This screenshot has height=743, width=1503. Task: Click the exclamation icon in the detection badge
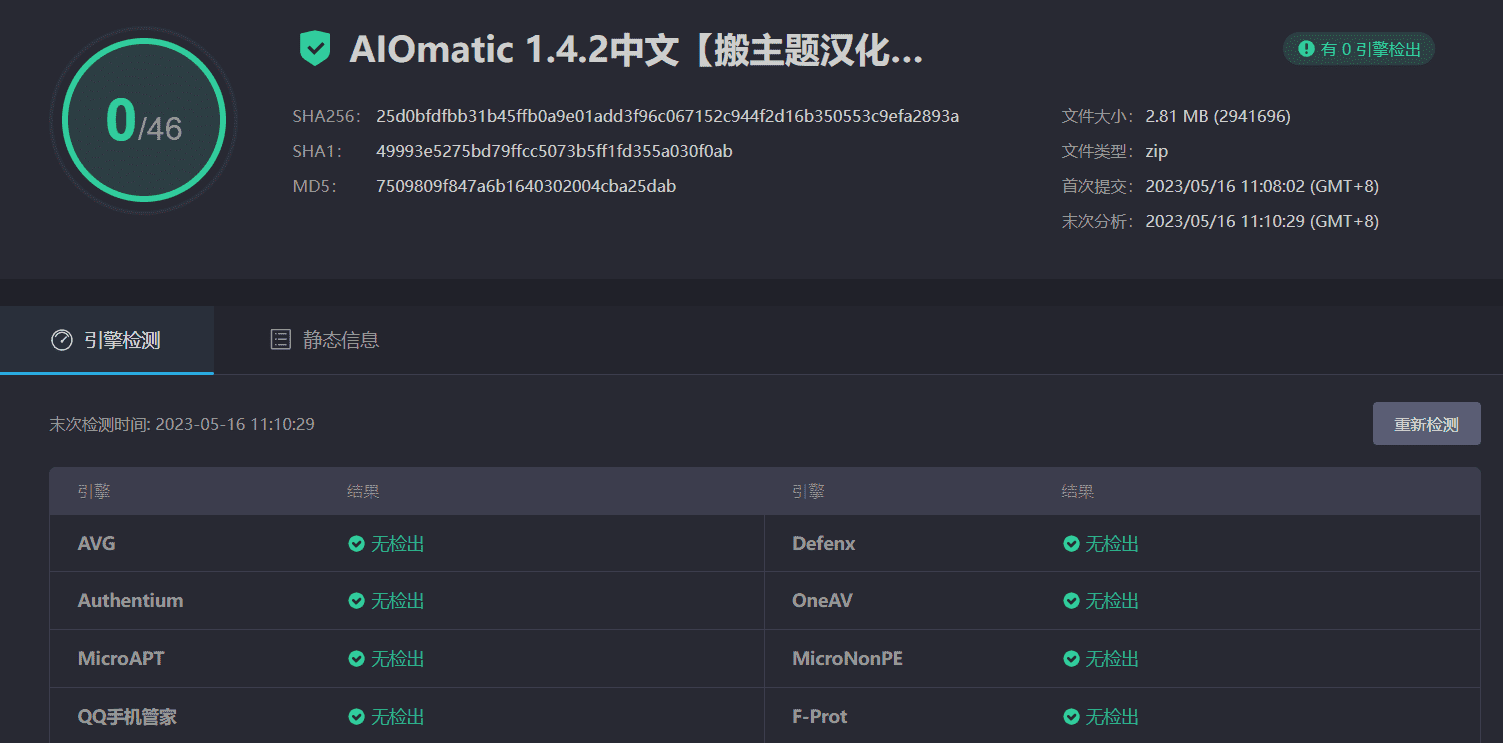click(1306, 49)
